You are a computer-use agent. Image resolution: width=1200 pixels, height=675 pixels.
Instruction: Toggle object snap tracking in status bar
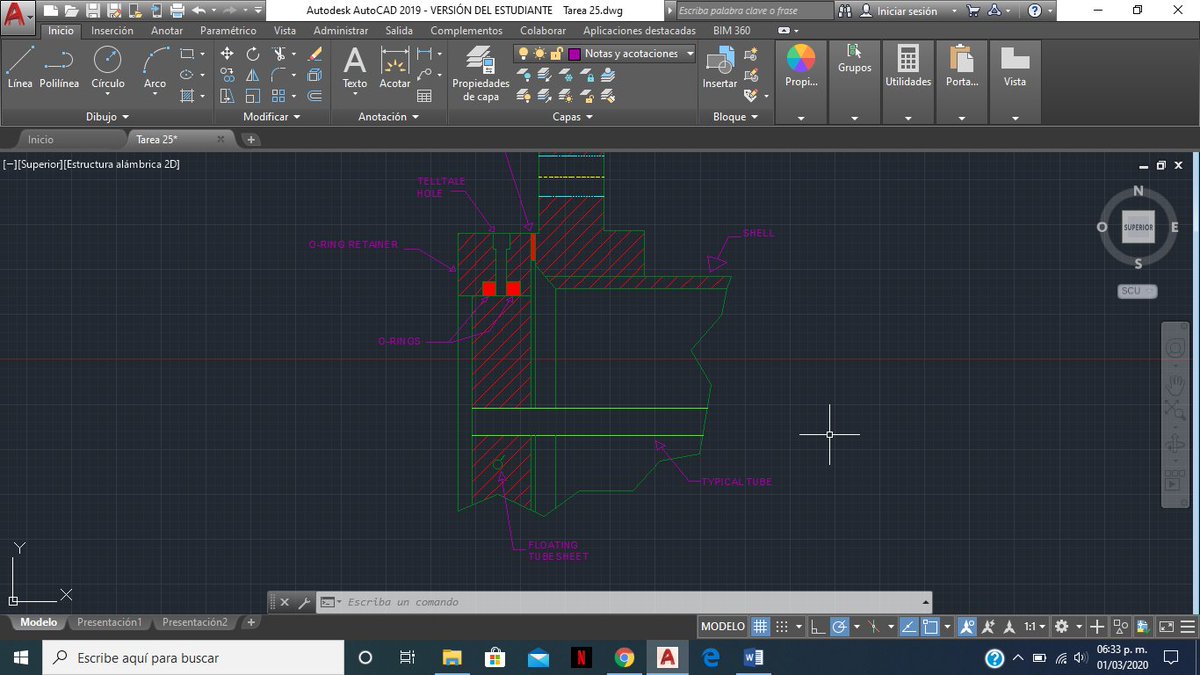[908, 627]
